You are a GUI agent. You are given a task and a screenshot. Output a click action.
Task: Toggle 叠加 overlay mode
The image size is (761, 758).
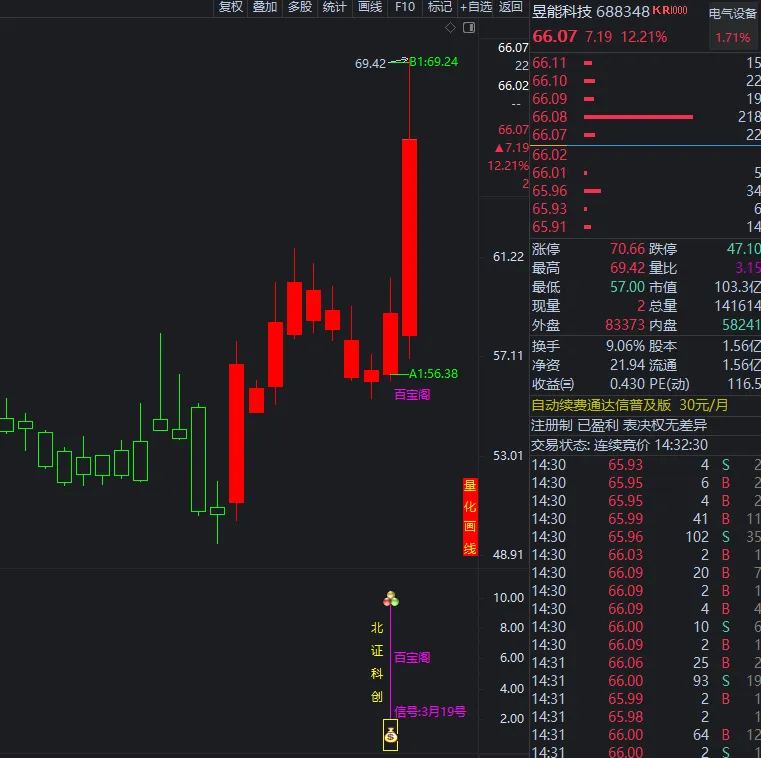pos(265,7)
